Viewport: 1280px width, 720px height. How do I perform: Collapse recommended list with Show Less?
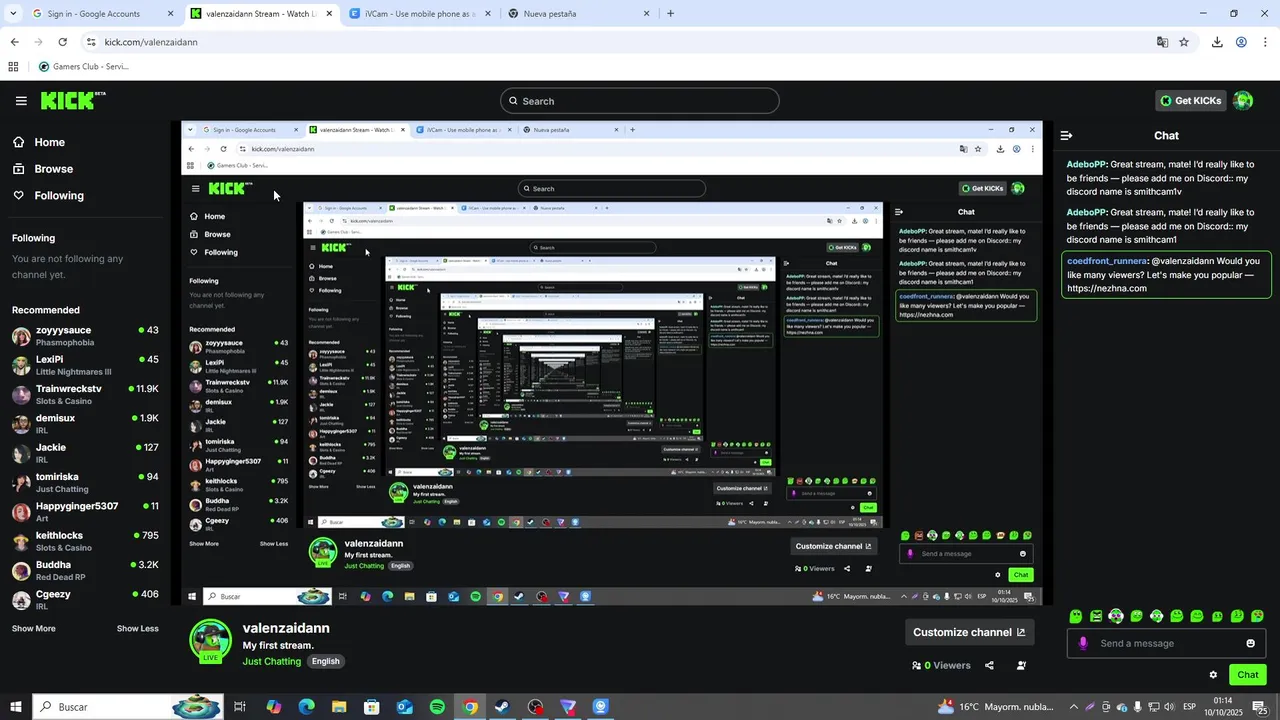[138, 629]
